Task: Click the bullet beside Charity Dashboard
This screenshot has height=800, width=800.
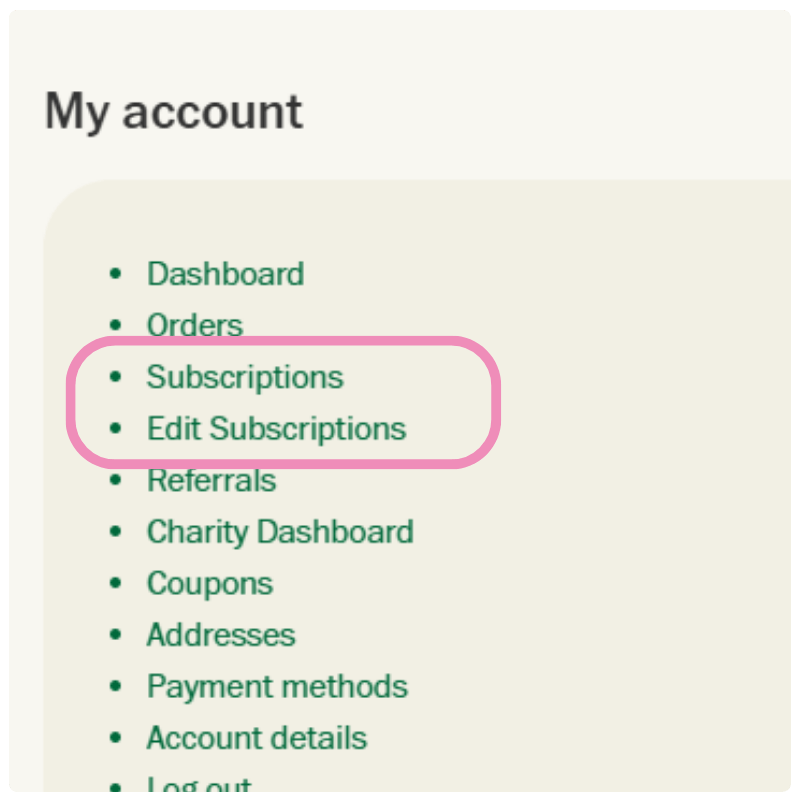Action: coord(116,532)
